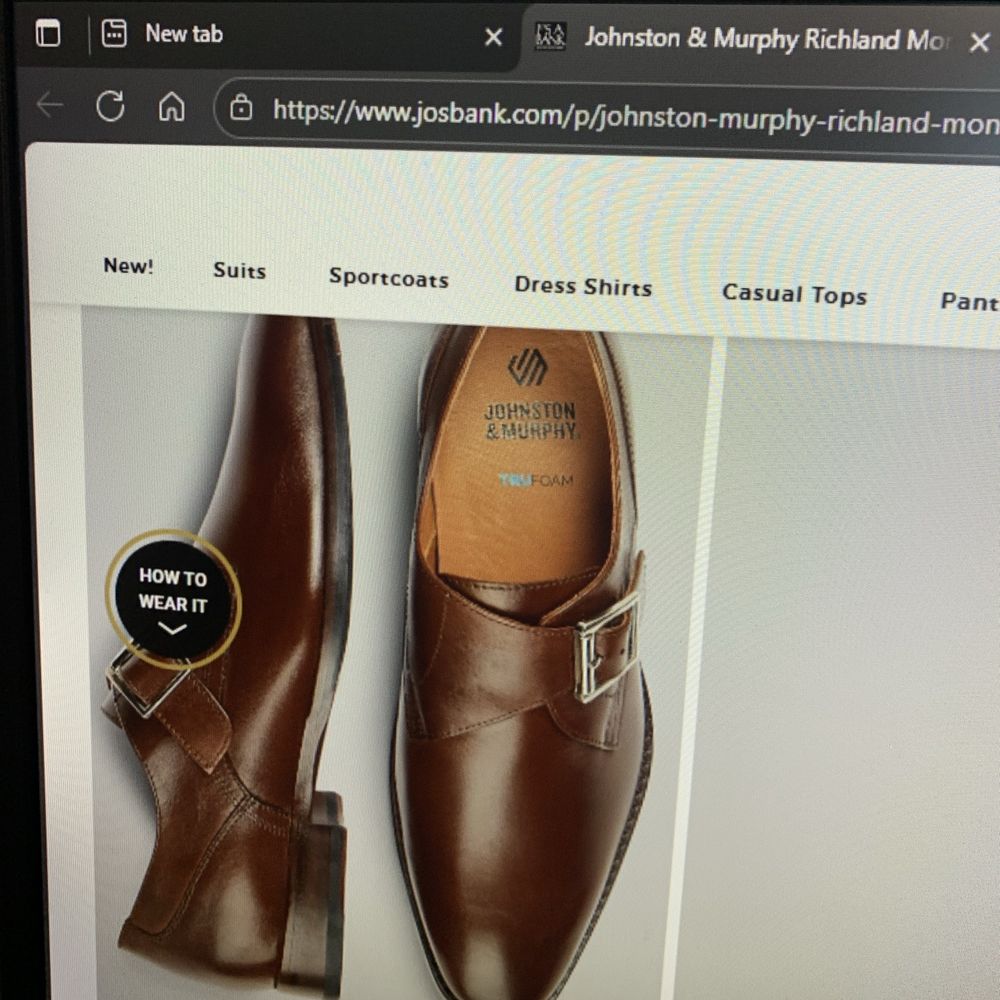Screen dimensions: 1000x1000
Task: Go to the Dress Shirts category
Action: pyautogui.click(x=582, y=286)
